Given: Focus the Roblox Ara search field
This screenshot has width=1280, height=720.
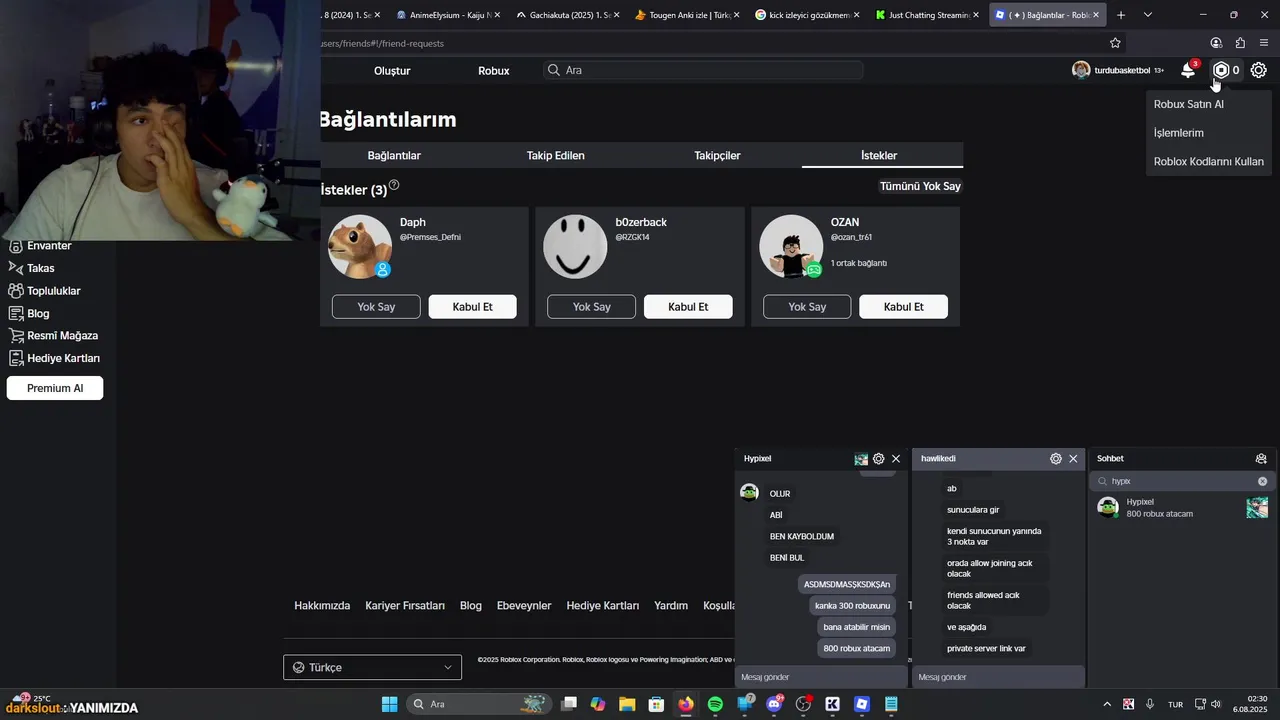Looking at the screenshot, I should coord(703,70).
